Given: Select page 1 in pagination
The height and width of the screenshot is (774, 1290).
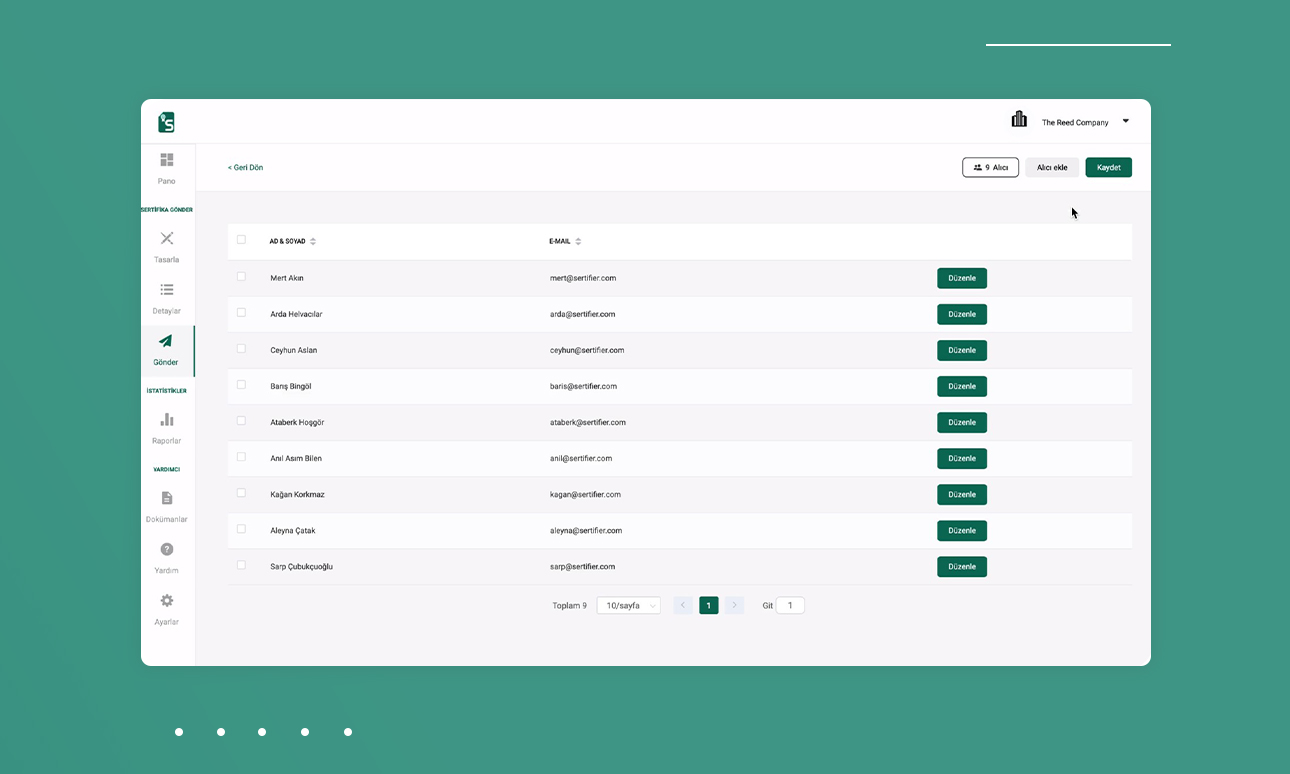Looking at the screenshot, I should [x=708, y=605].
